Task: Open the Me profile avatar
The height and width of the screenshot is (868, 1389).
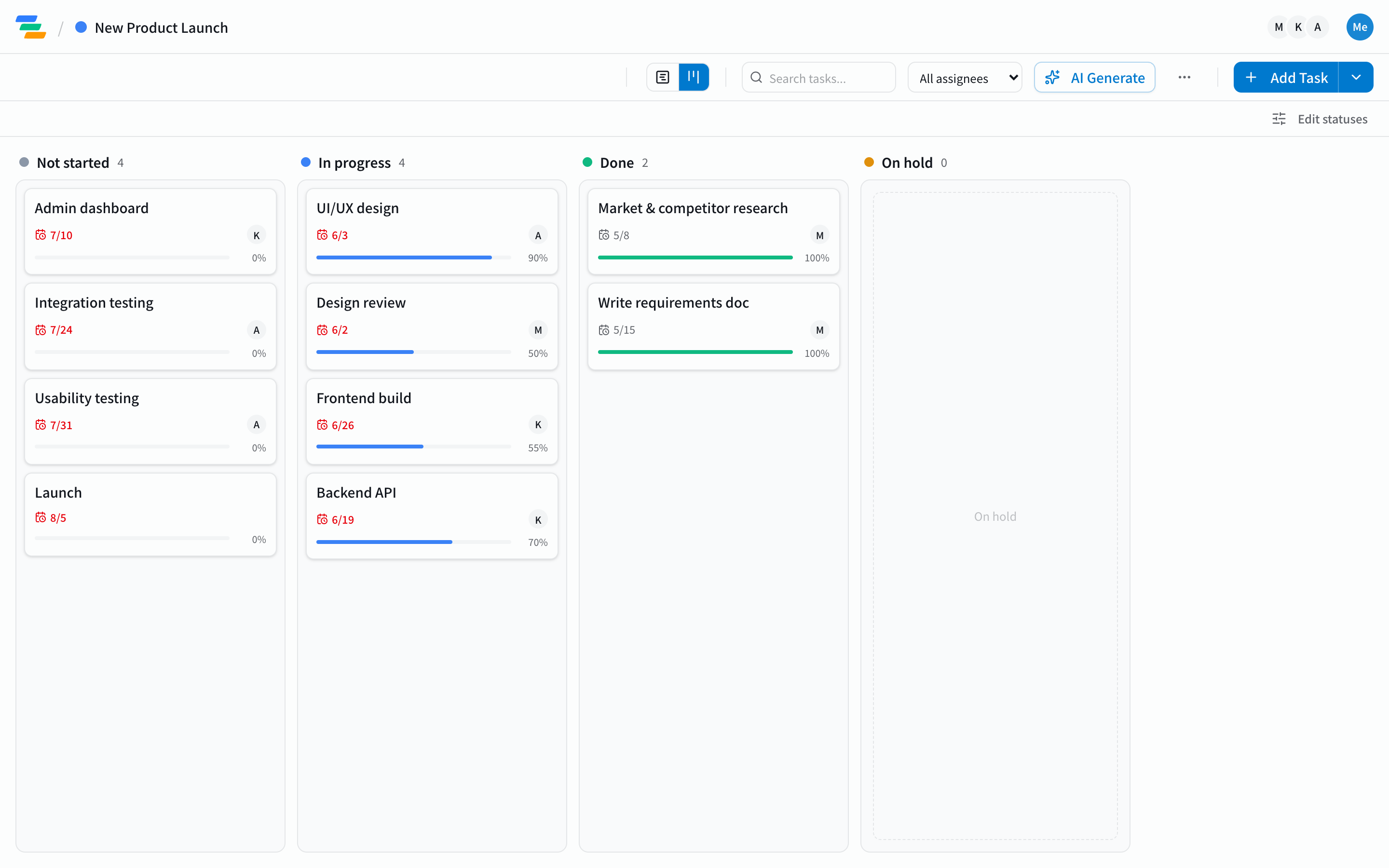Action: pos(1360,27)
